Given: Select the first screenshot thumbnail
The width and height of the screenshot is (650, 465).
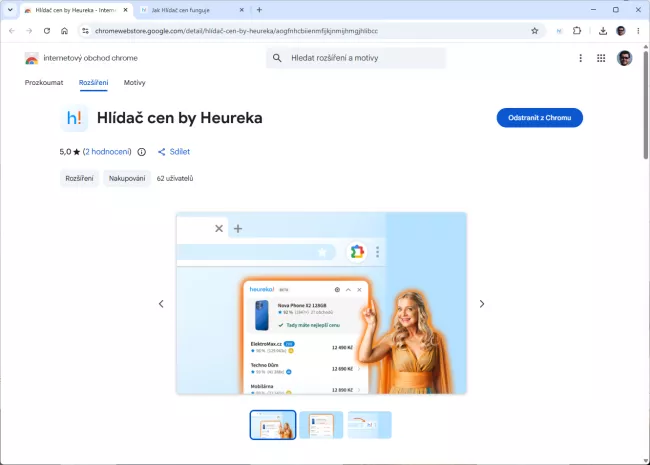Looking at the screenshot, I should click(x=273, y=425).
